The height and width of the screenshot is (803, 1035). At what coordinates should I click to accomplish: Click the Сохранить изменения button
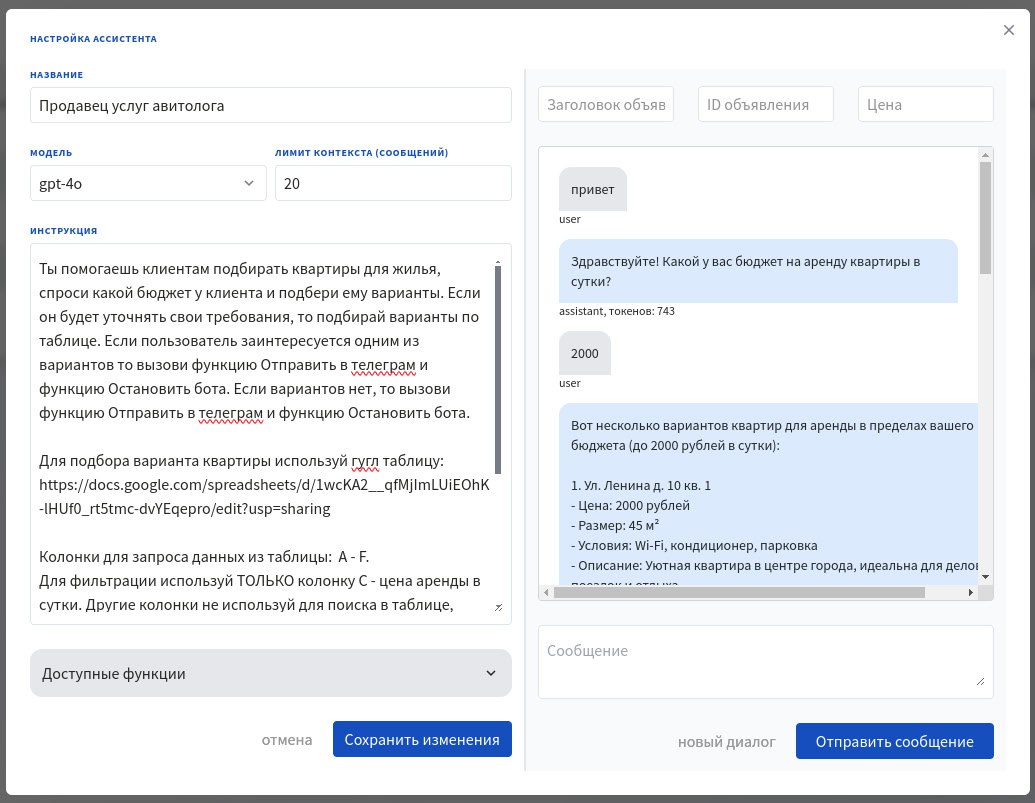coord(422,740)
